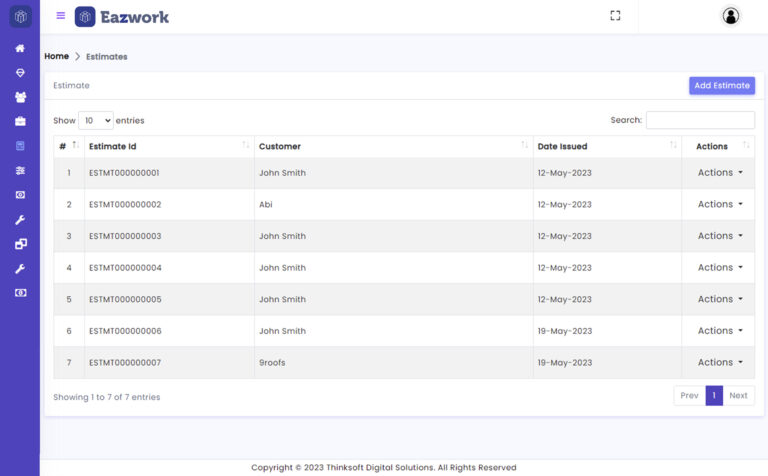Open Actions dropdown for ESTMT000000001

pos(720,173)
